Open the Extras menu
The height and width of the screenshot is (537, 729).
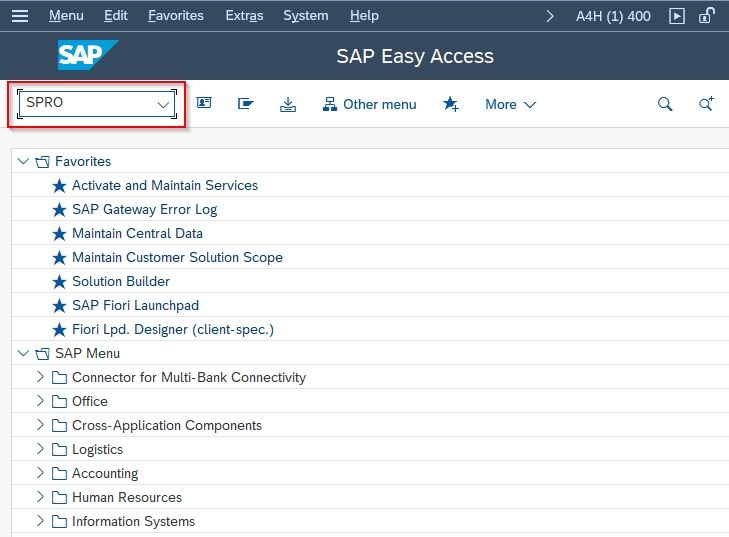tap(244, 16)
